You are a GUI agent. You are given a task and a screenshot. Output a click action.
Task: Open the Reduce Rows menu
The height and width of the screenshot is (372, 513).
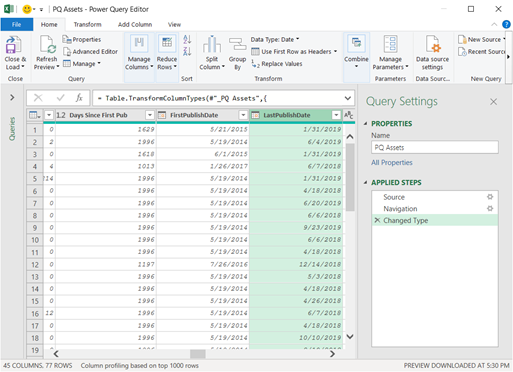coord(167,53)
